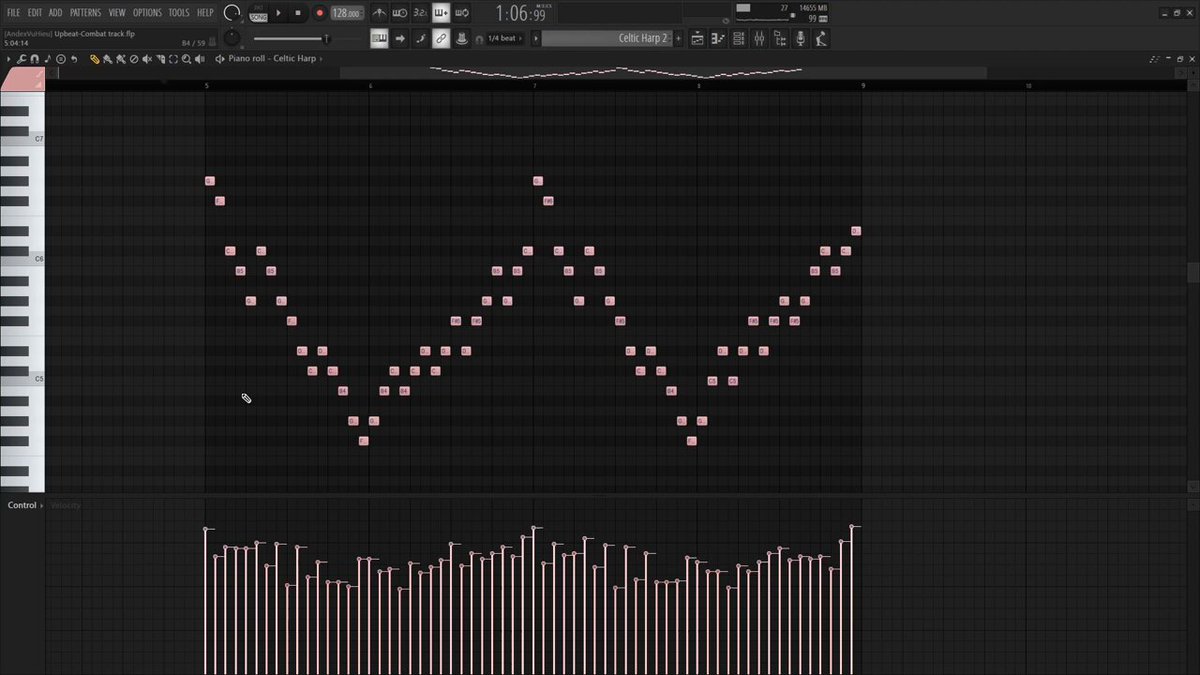Select the Mute tool in piano roll
This screenshot has width=1200, height=675.
tap(147, 59)
